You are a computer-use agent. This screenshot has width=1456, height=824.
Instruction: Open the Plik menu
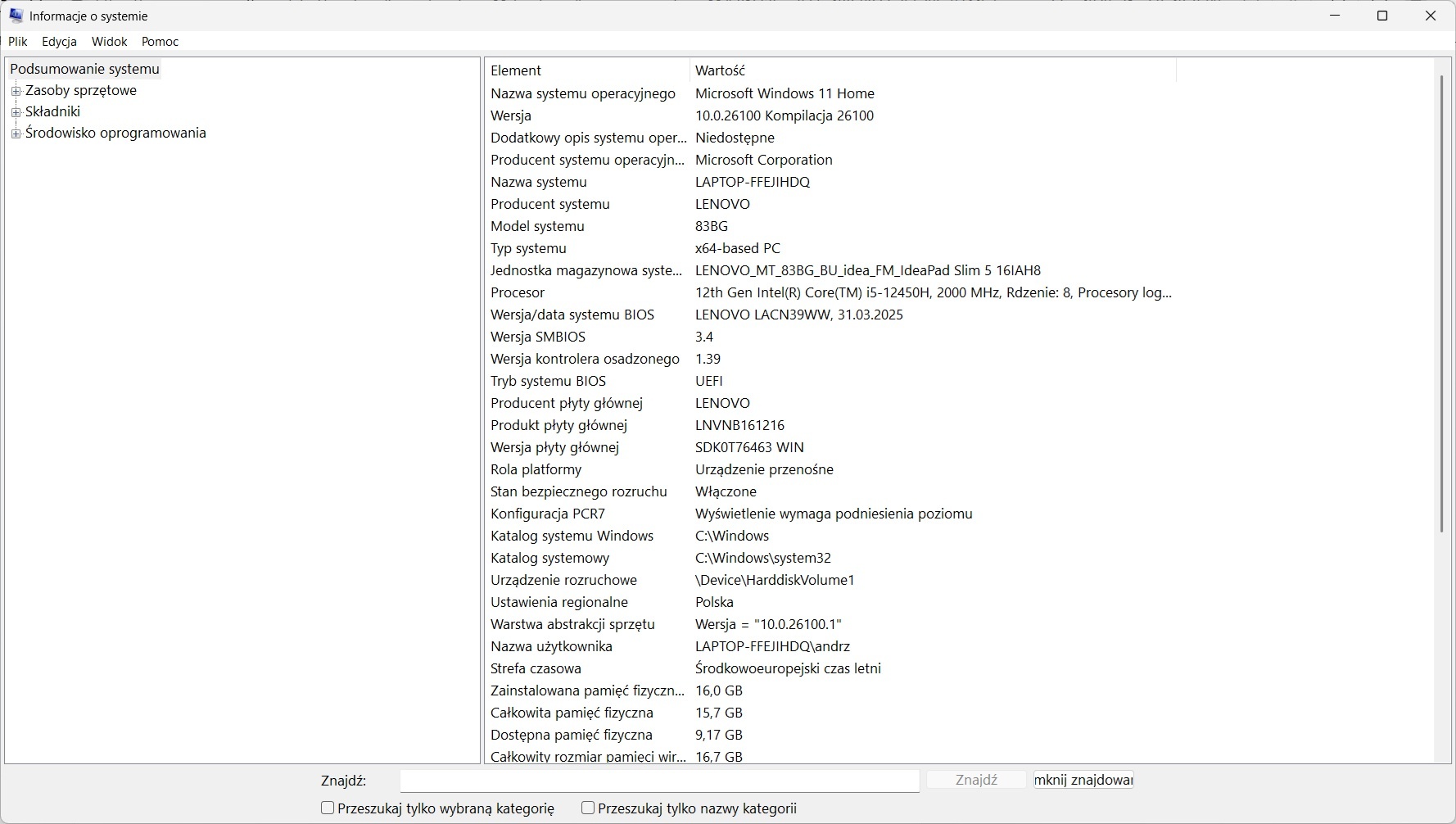[x=18, y=42]
